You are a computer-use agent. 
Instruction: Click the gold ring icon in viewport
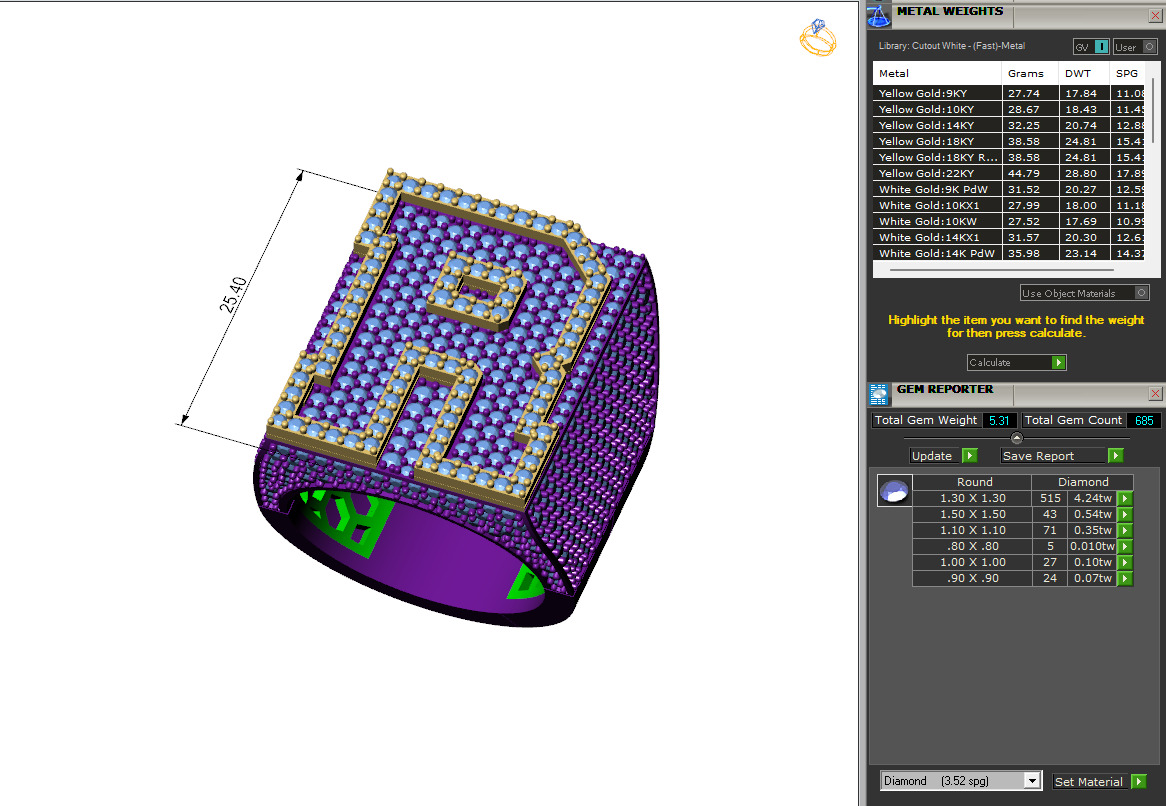[x=818, y=37]
